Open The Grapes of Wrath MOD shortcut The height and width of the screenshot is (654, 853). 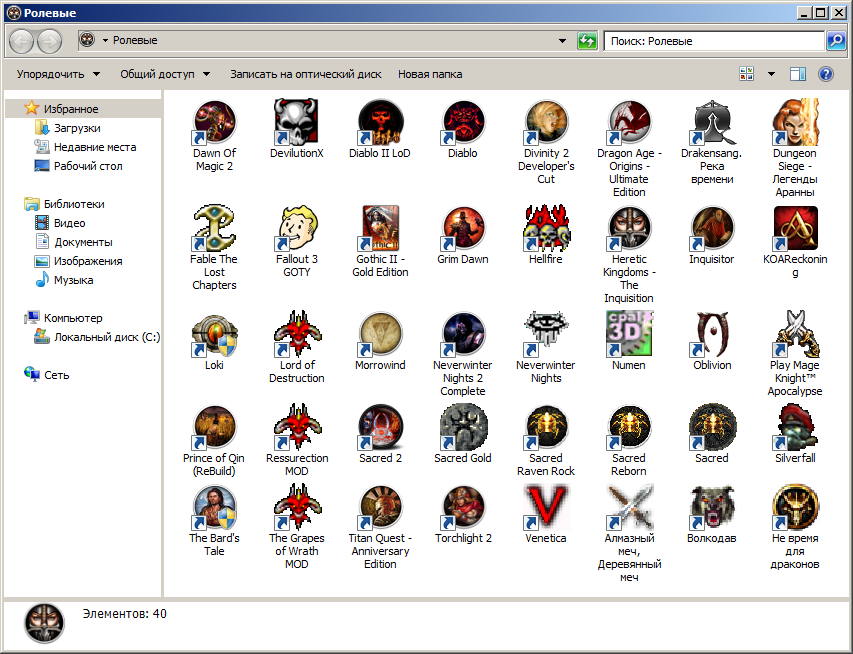coord(297,507)
